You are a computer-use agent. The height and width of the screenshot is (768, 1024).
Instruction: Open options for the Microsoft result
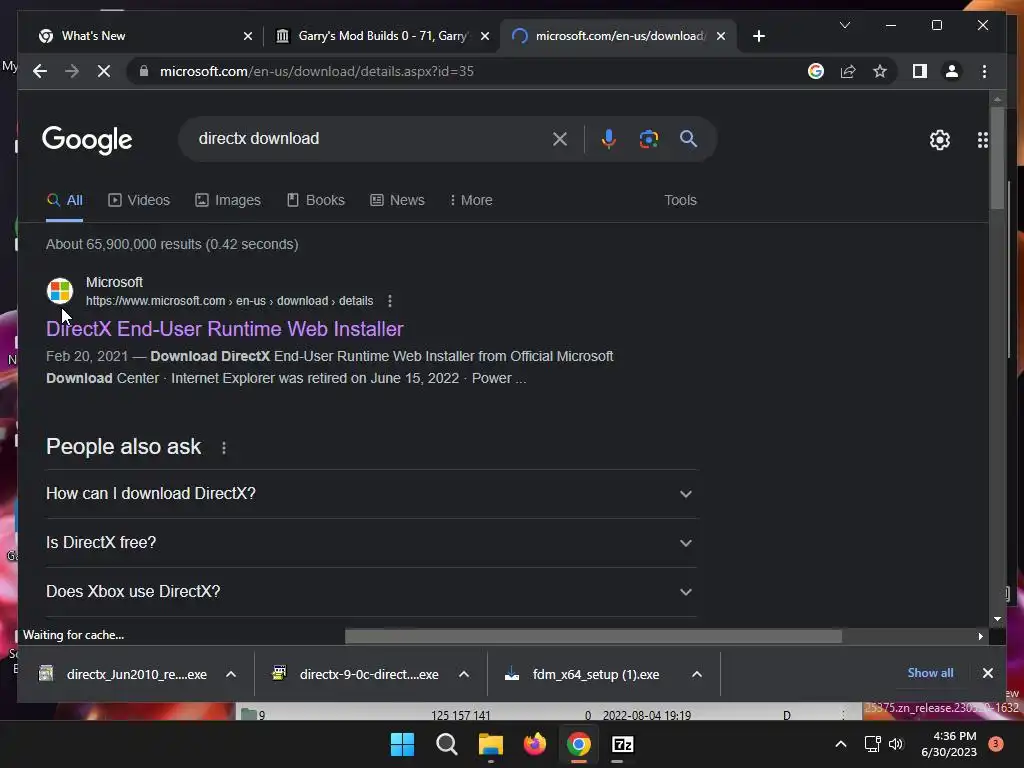click(390, 301)
